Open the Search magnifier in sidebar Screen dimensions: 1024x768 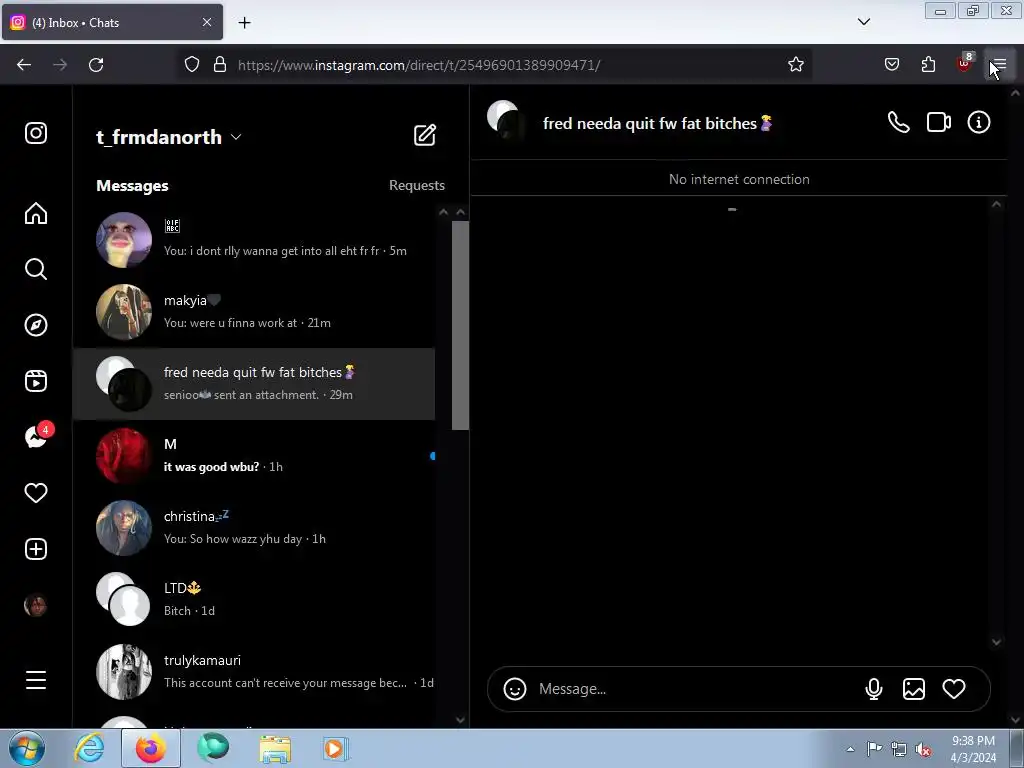point(36,269)
